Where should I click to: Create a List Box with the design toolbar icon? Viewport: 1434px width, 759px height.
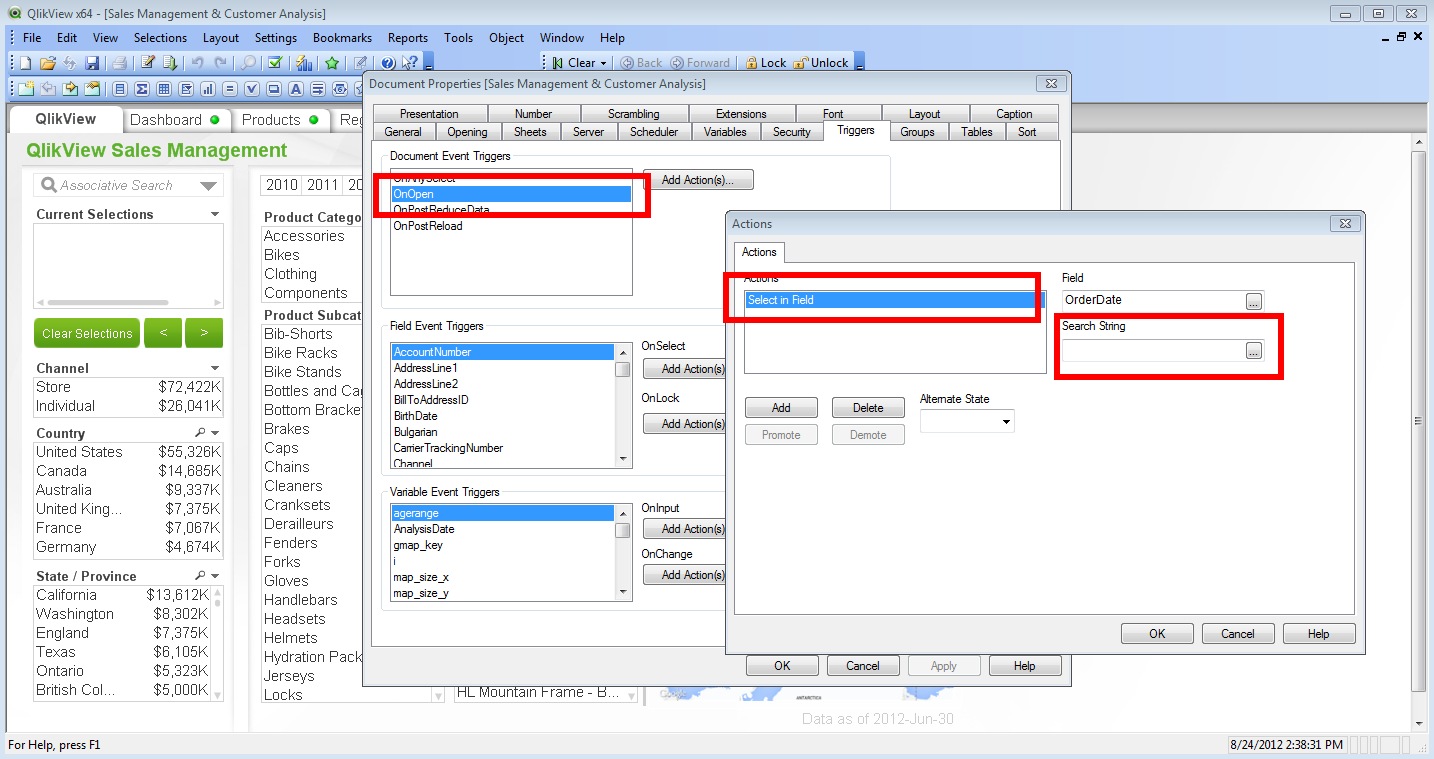(120, 89)
